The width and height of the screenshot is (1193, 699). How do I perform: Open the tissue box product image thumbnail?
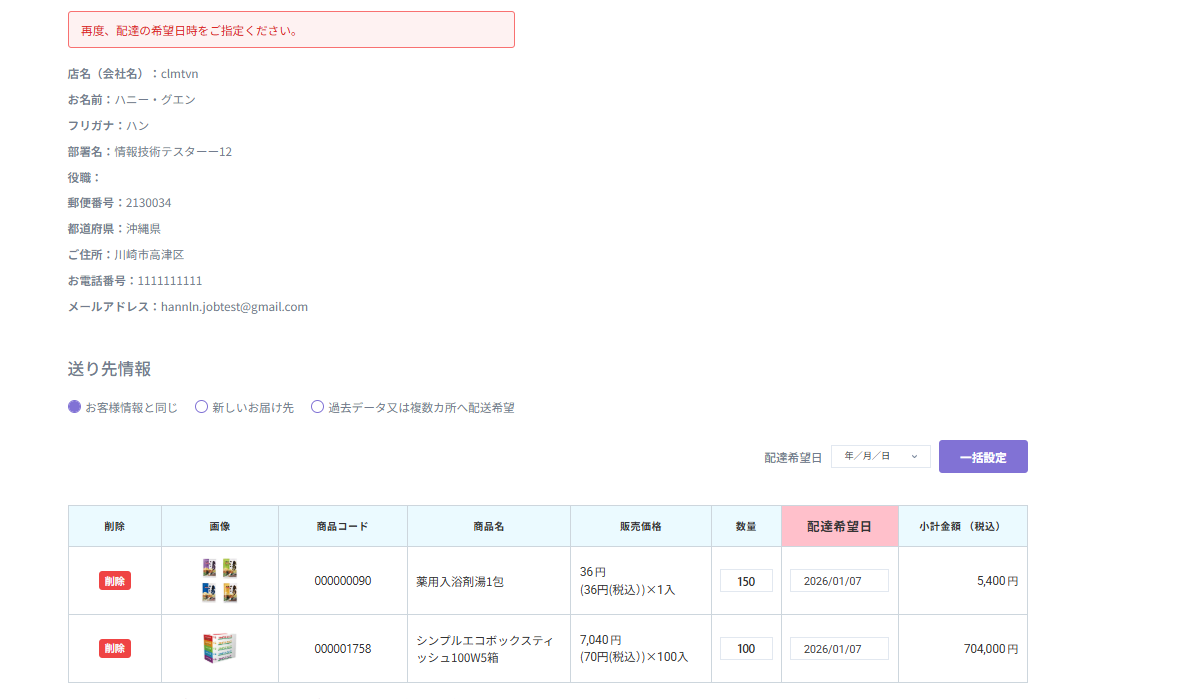[x=220, y=648]
